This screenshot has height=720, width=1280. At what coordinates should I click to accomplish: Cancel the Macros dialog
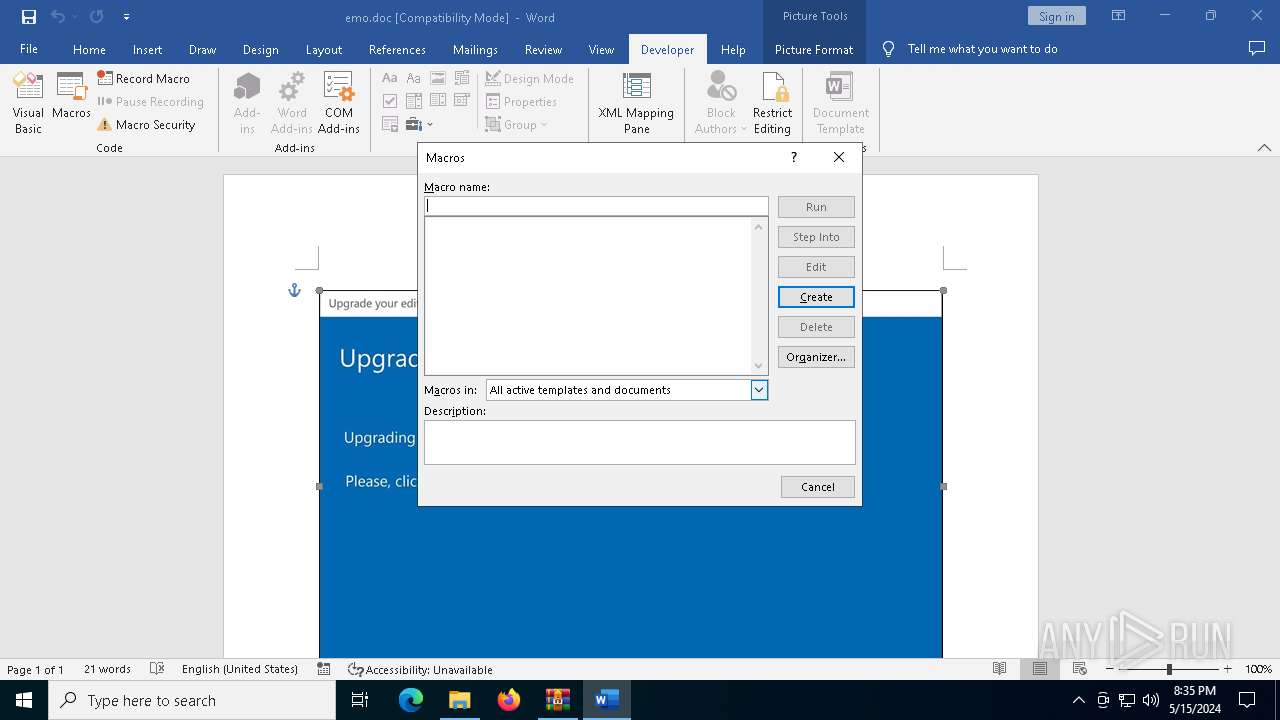(818, 487)
